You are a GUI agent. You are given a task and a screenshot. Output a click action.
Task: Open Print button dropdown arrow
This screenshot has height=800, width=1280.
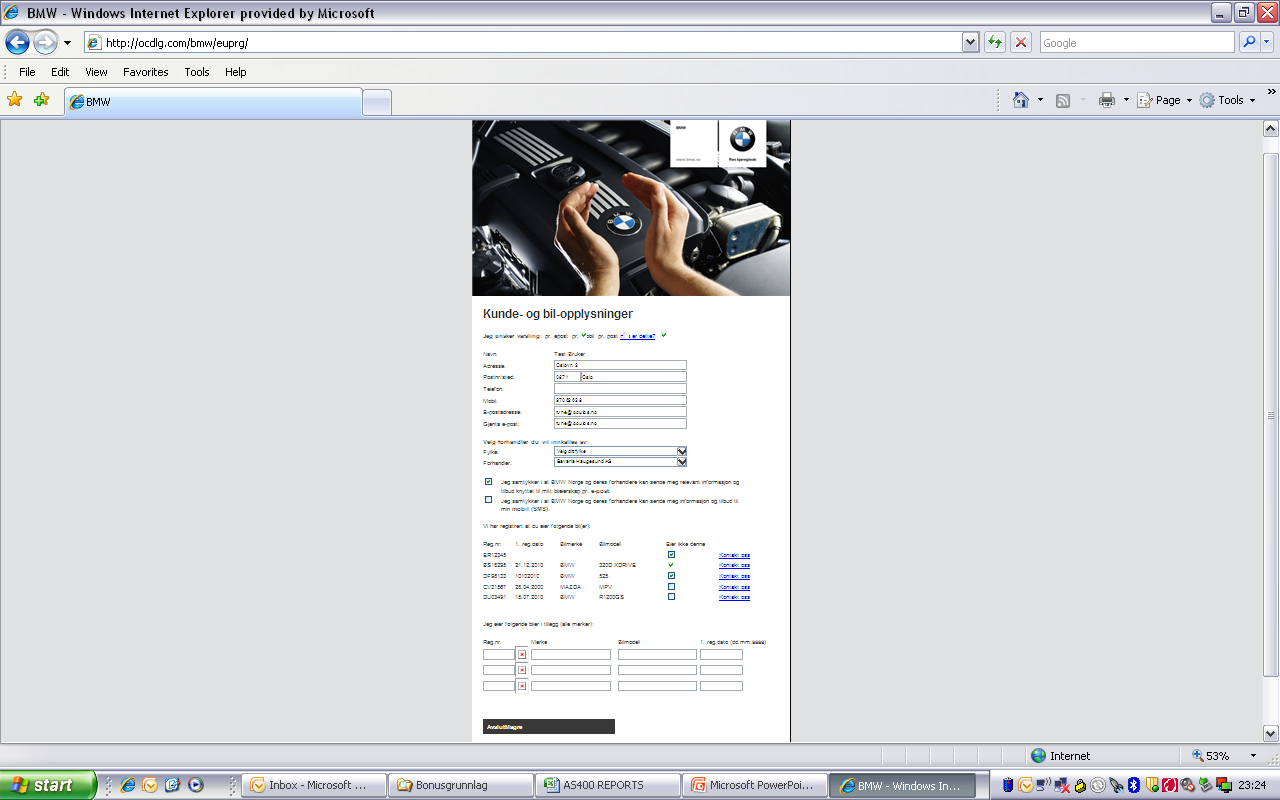(1126, 100)
